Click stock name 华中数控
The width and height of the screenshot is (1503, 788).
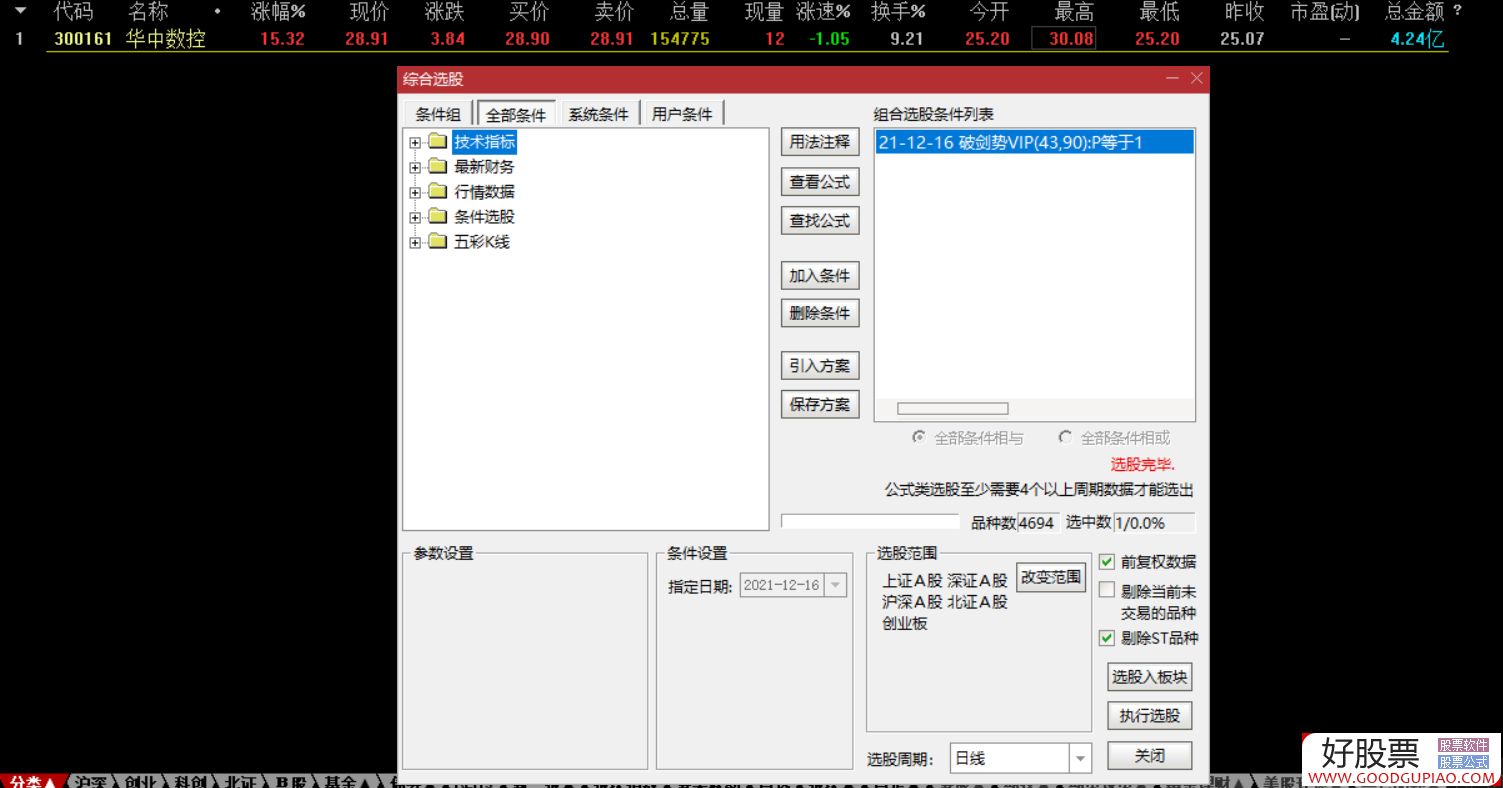click(x=166, y=39)
